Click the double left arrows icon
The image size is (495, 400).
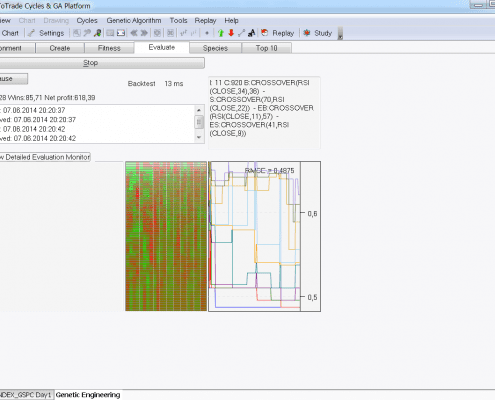[134, 33]
